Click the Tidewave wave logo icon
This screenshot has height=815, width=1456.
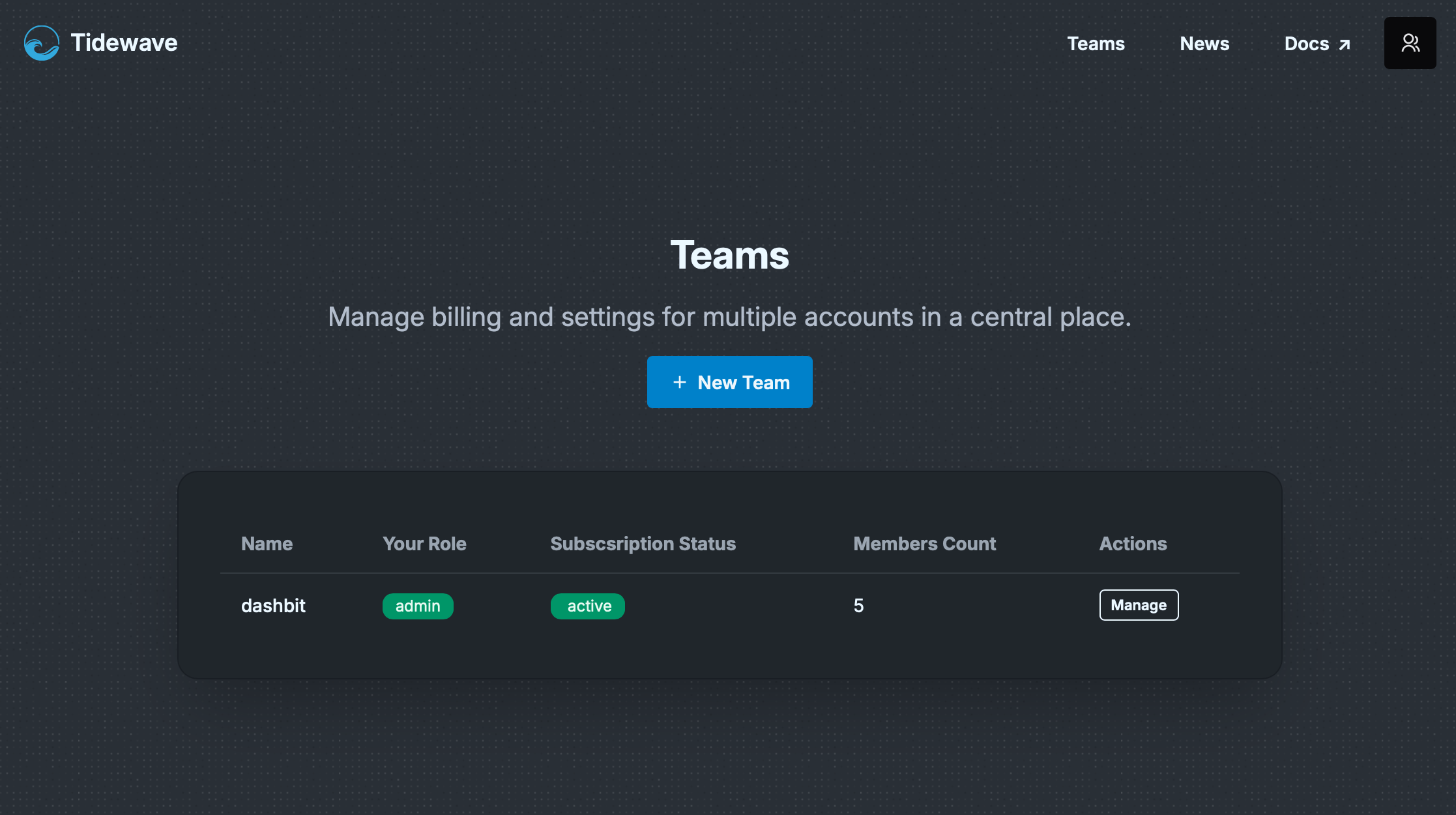point(42,43)
